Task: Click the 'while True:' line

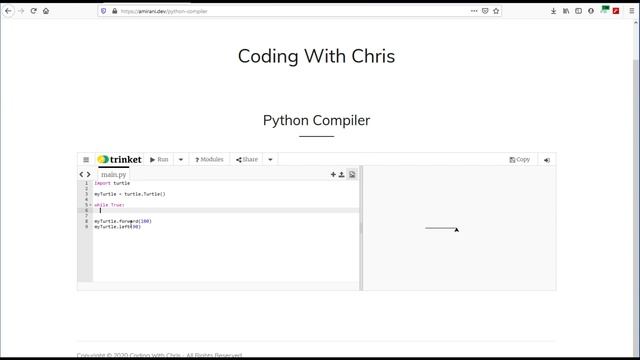Action: pos(109,205)
